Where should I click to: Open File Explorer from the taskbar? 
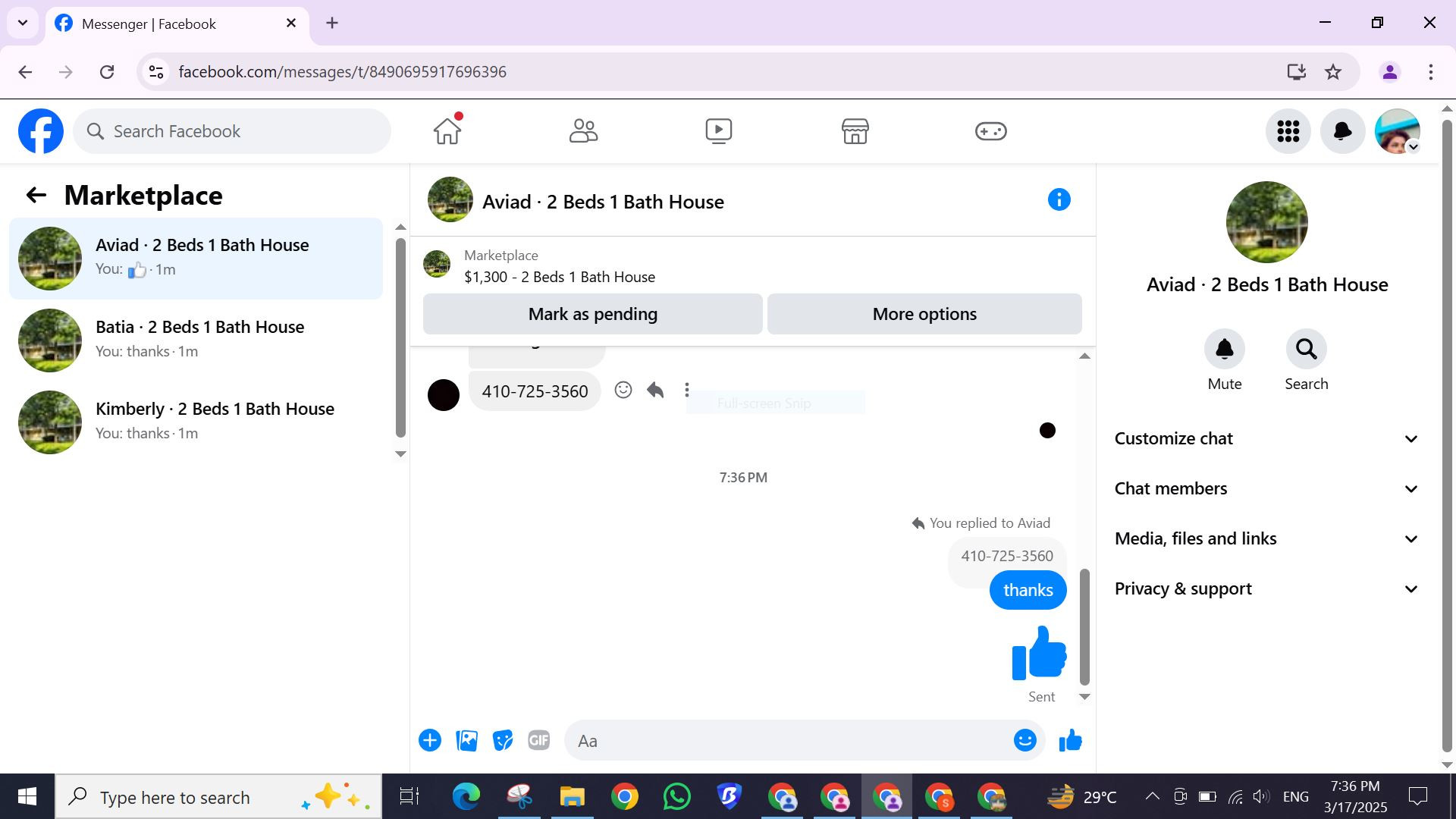572,797
